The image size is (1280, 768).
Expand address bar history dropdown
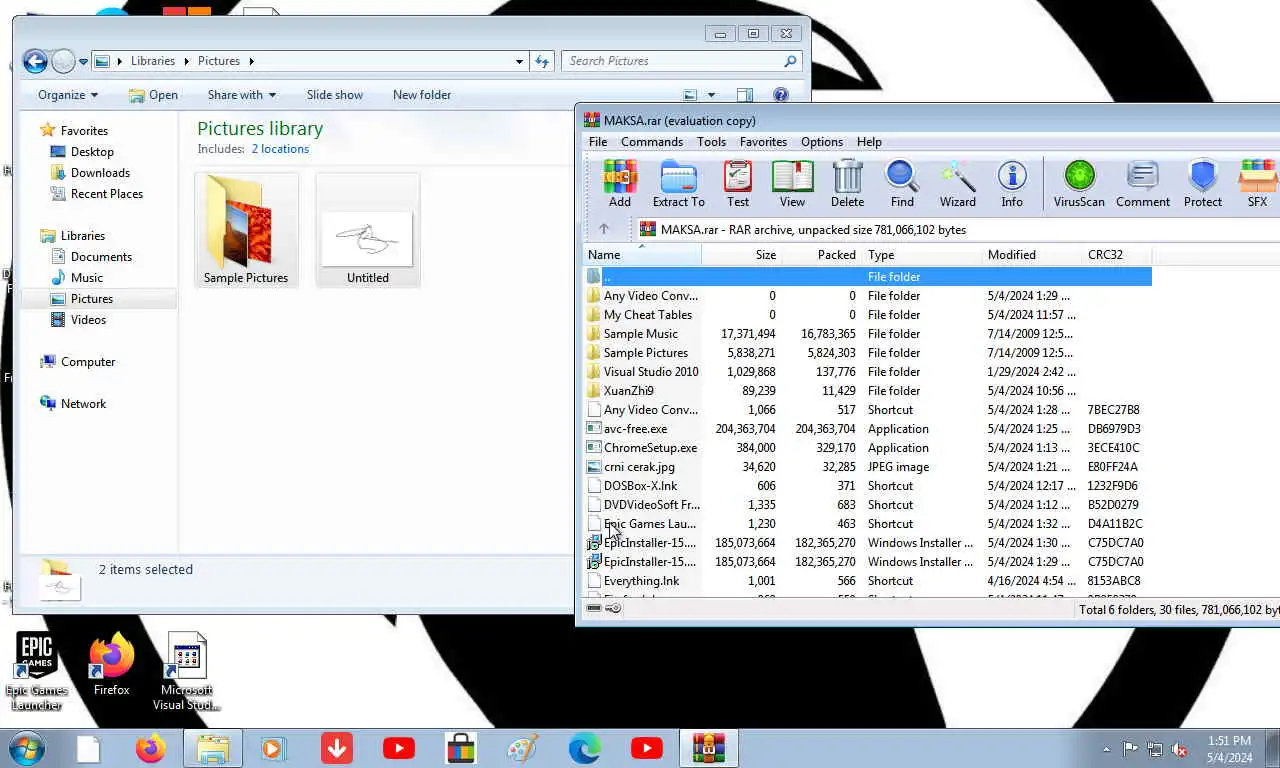(519, 61)
